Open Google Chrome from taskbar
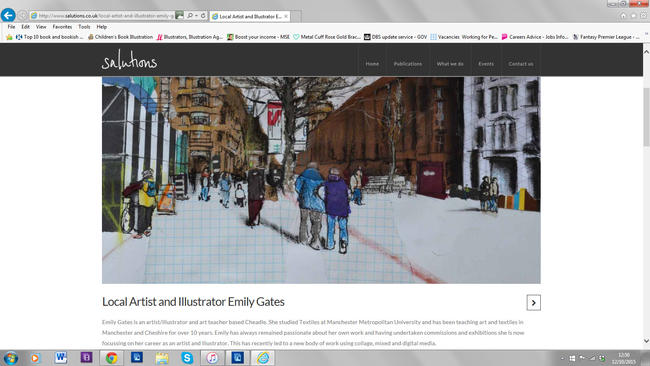 tap(112, 358)
